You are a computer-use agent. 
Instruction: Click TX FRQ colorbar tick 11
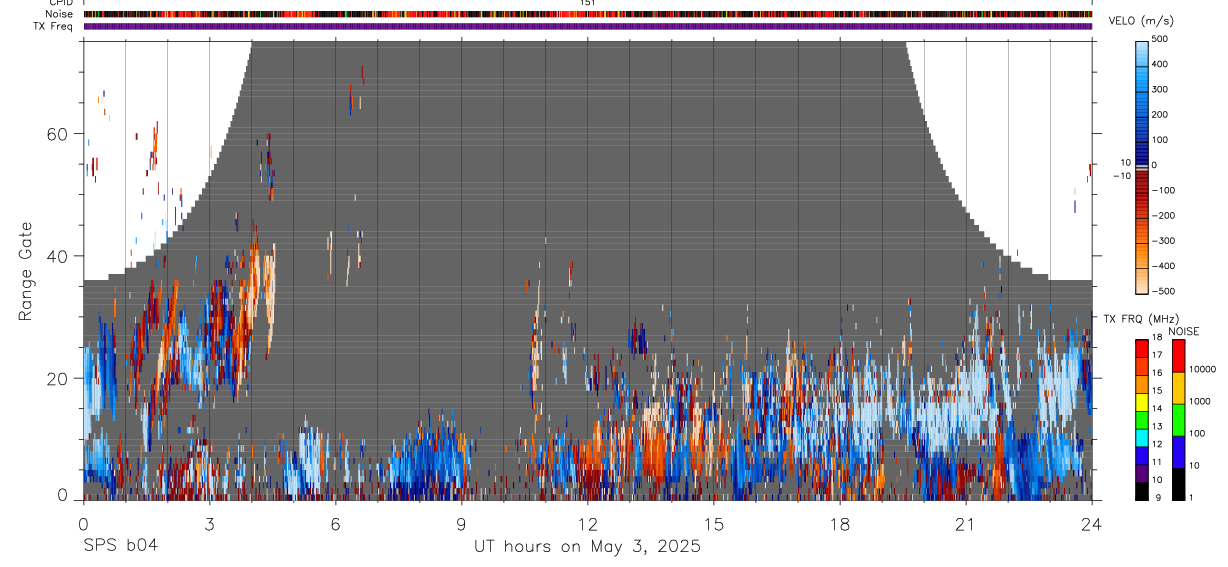tap(1157, 463)
